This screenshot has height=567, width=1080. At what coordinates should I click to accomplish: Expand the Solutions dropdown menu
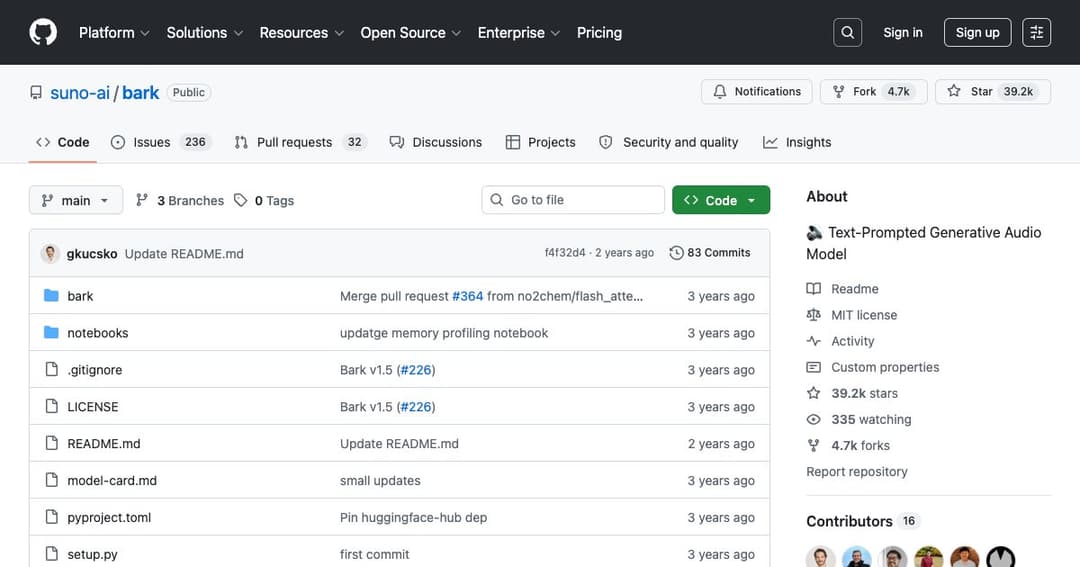205,32
